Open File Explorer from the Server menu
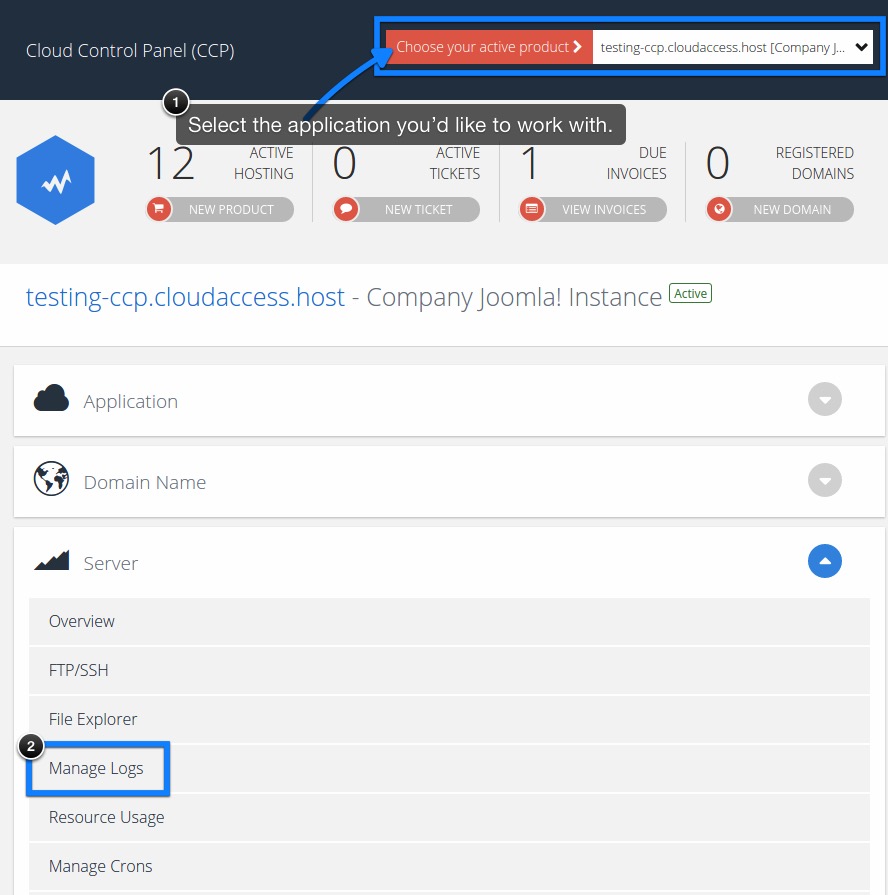The width and height of the screenshot is (888, 895). [449, 719]
